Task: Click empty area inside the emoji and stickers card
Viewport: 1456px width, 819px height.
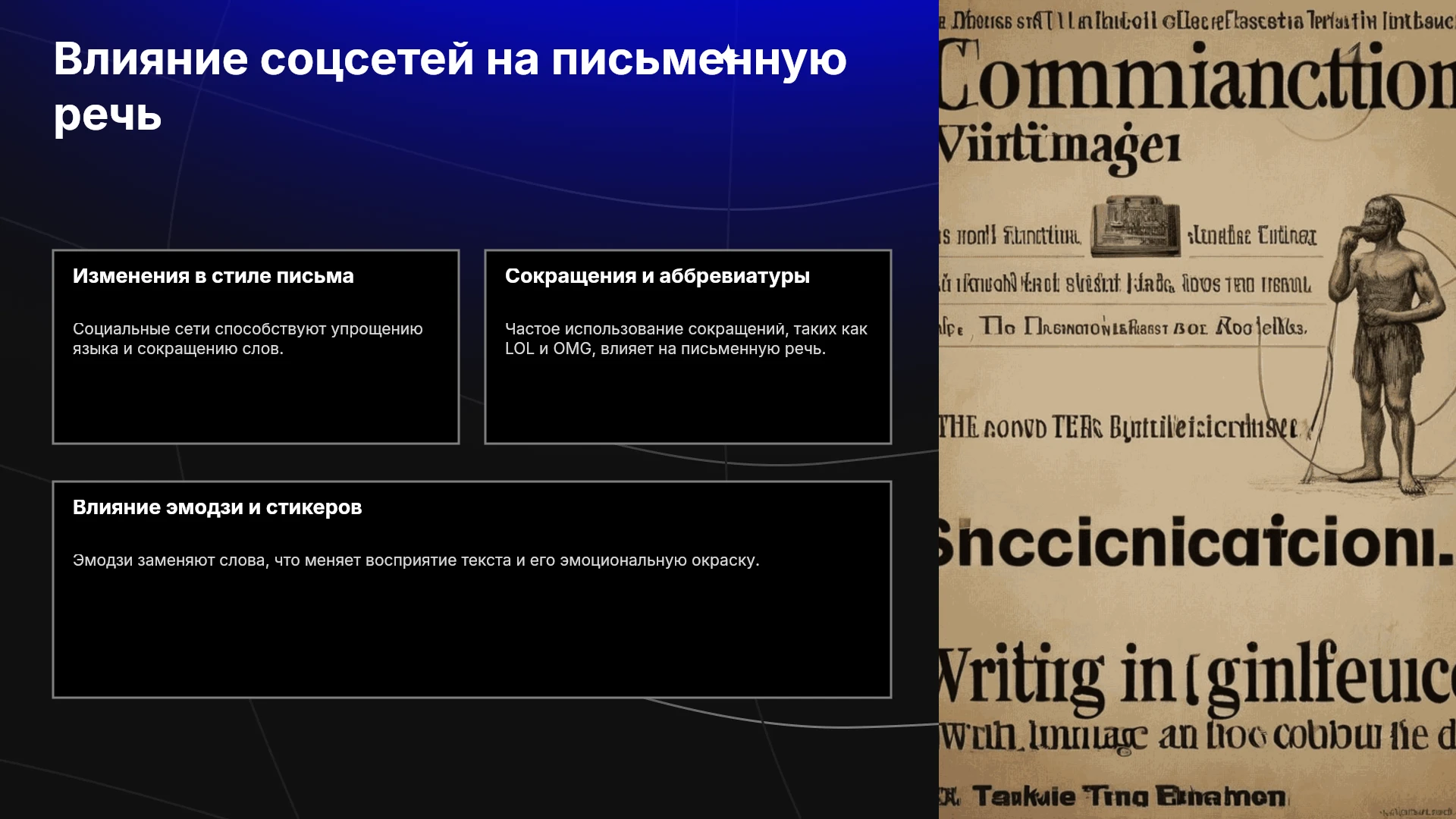Action: tap(472, 637)
